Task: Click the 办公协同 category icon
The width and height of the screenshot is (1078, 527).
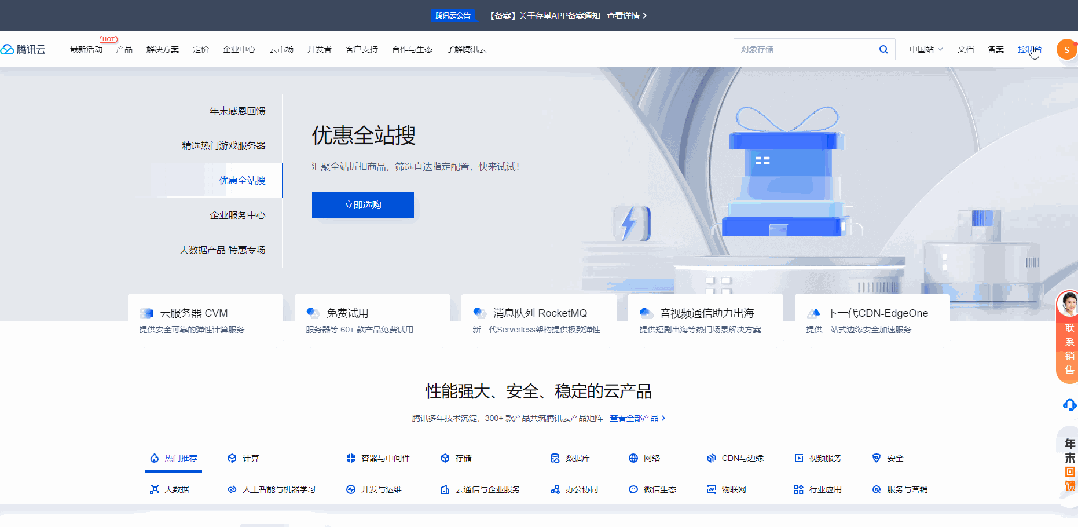Action: (555, 490)
